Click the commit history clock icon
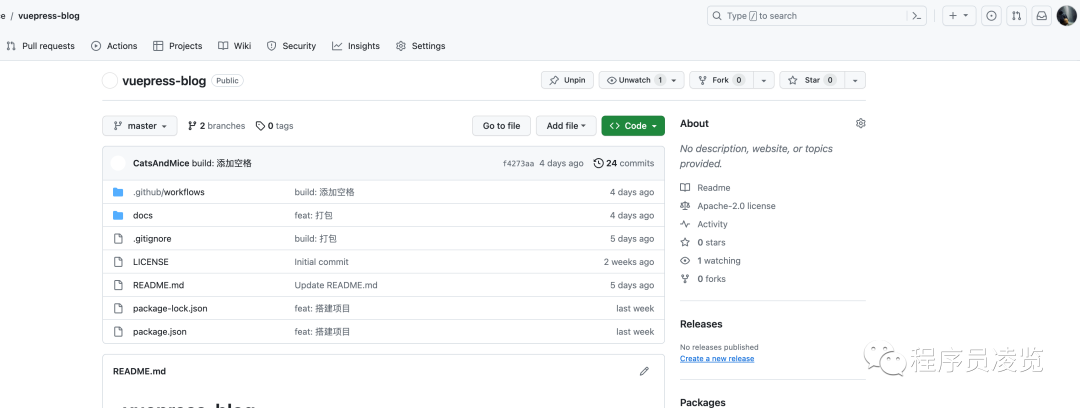This screenshot has width=1080, height=408. click(598, 163)
